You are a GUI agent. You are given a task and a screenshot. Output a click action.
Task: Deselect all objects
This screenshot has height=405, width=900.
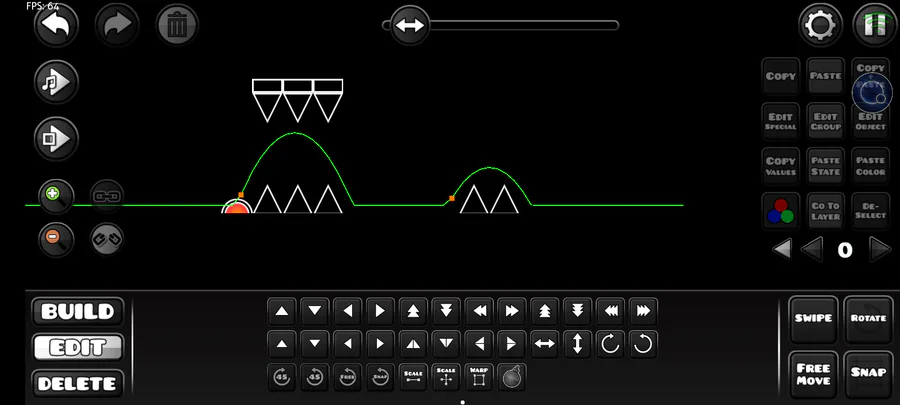point(870,211)
